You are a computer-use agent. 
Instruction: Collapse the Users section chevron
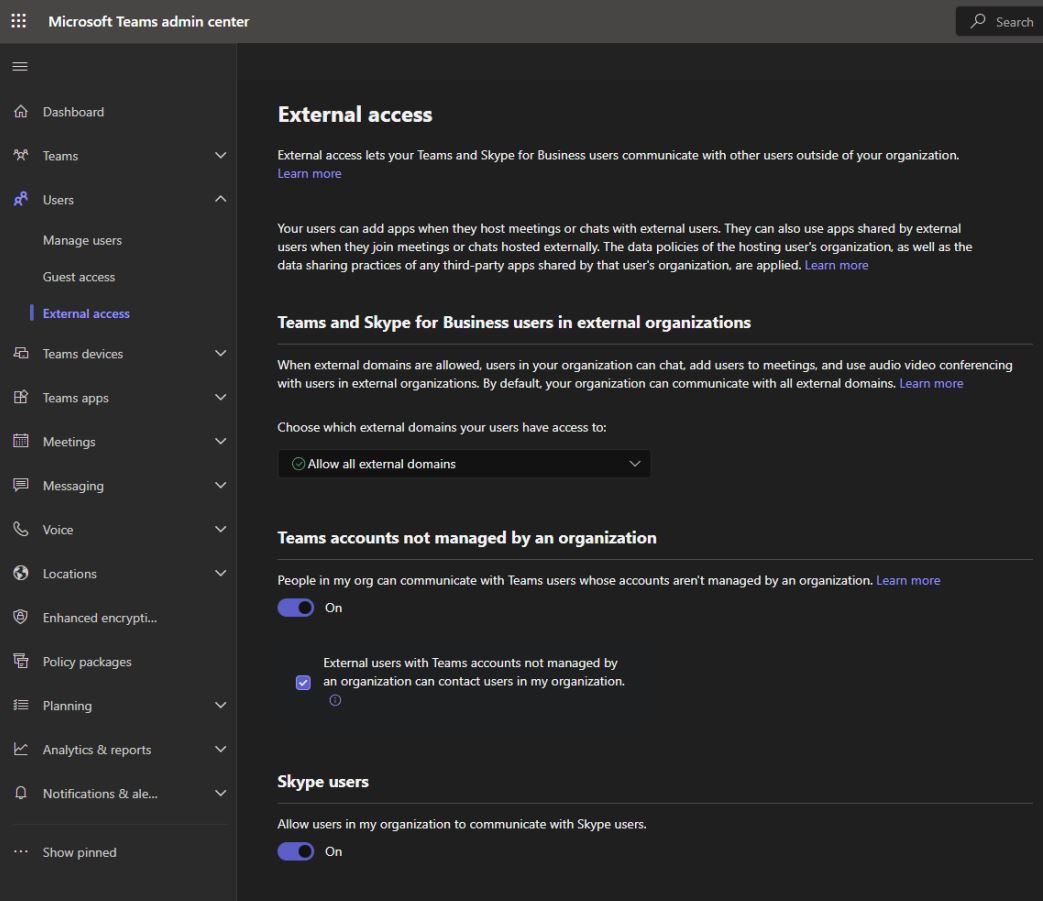(x=221, y=199)
